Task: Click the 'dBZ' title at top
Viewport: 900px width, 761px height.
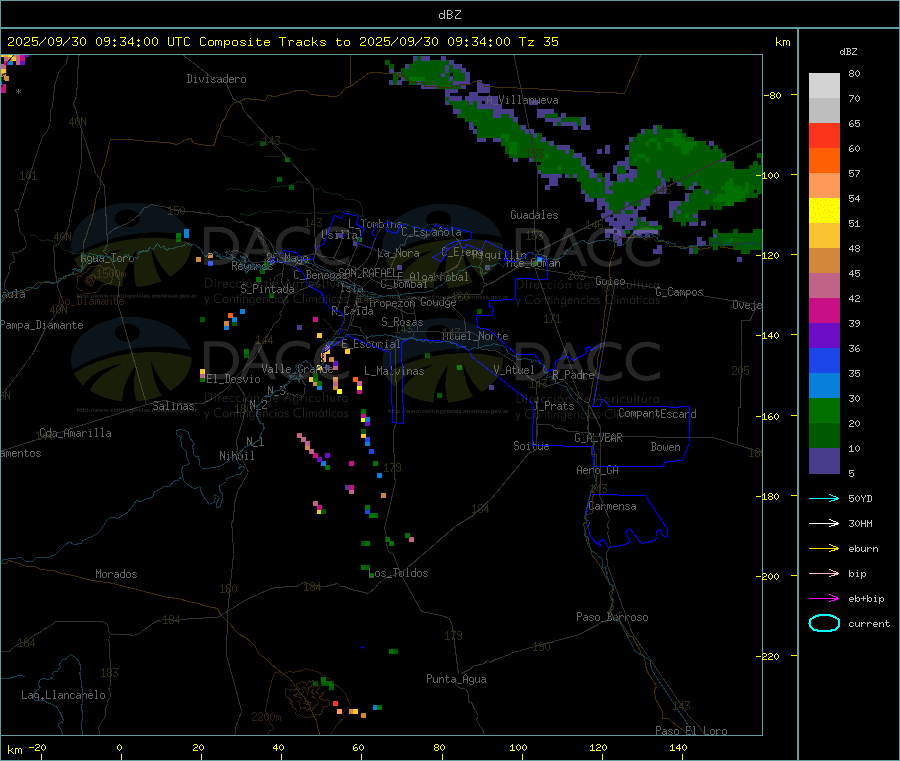Action: click(449, 15)
